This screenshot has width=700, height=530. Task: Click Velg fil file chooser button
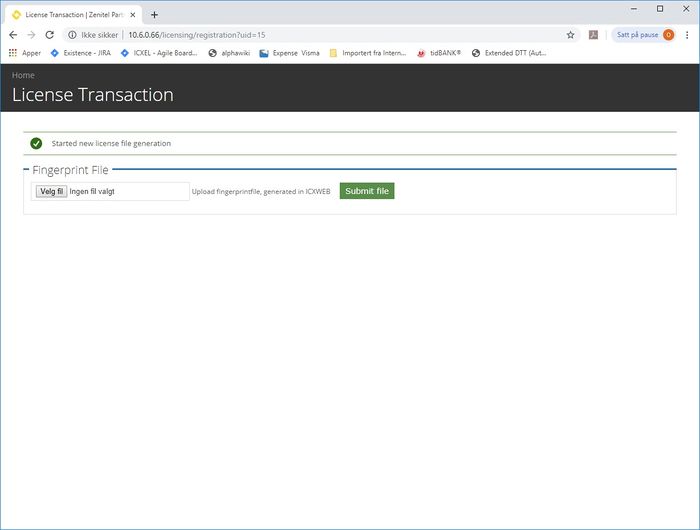tap(51, 192)
